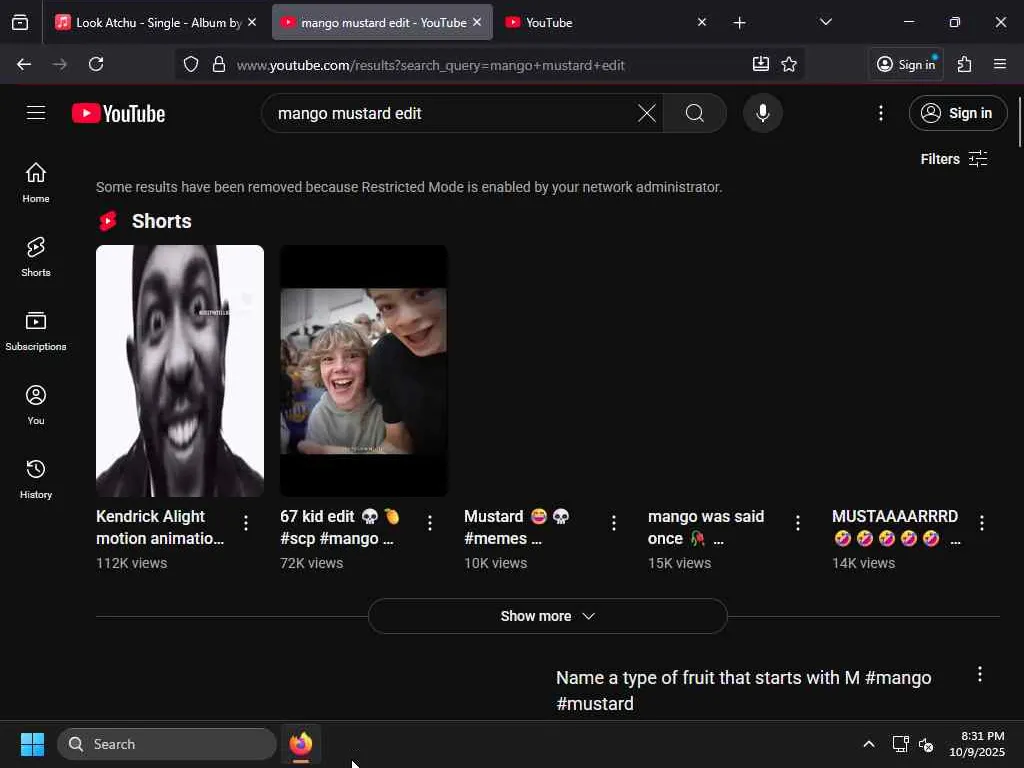Screen dimensions: 1024x768
Task: Open options for Mustard #memes short
Action: [x=614, y=522]
